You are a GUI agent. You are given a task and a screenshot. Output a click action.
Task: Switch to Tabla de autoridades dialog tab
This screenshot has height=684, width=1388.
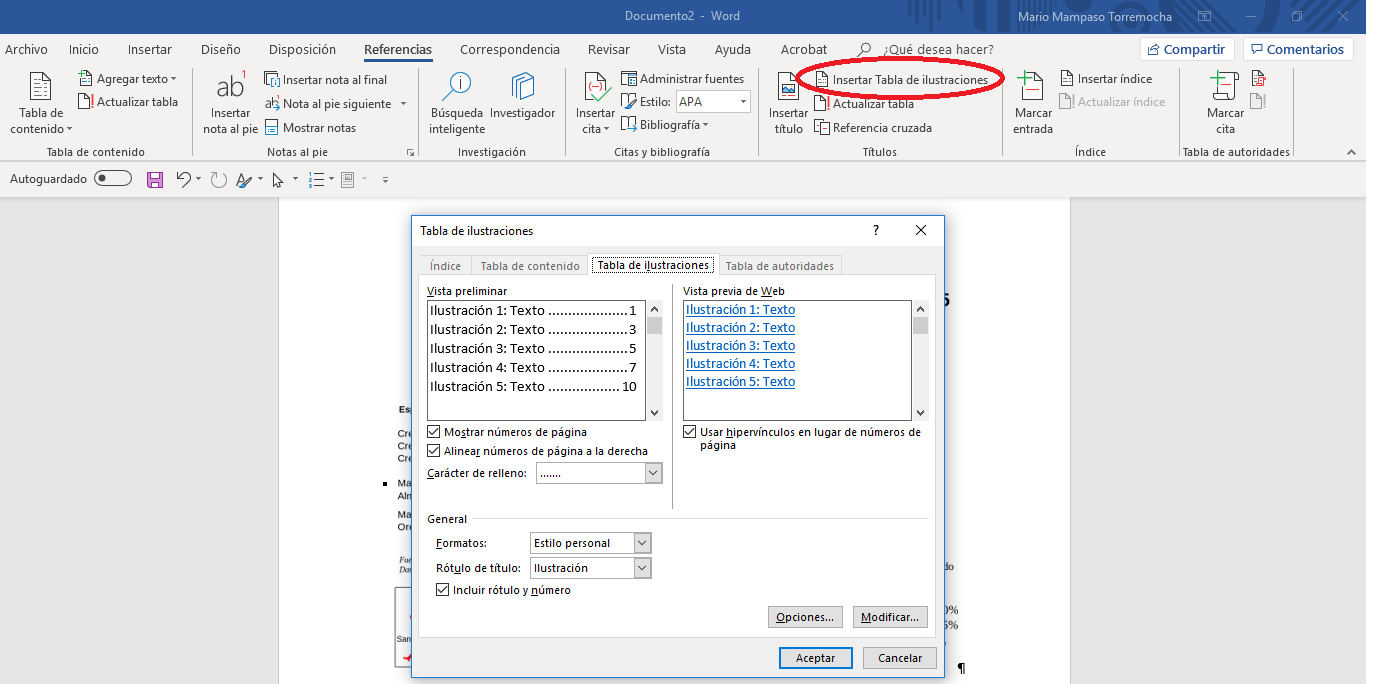(779, 266)
